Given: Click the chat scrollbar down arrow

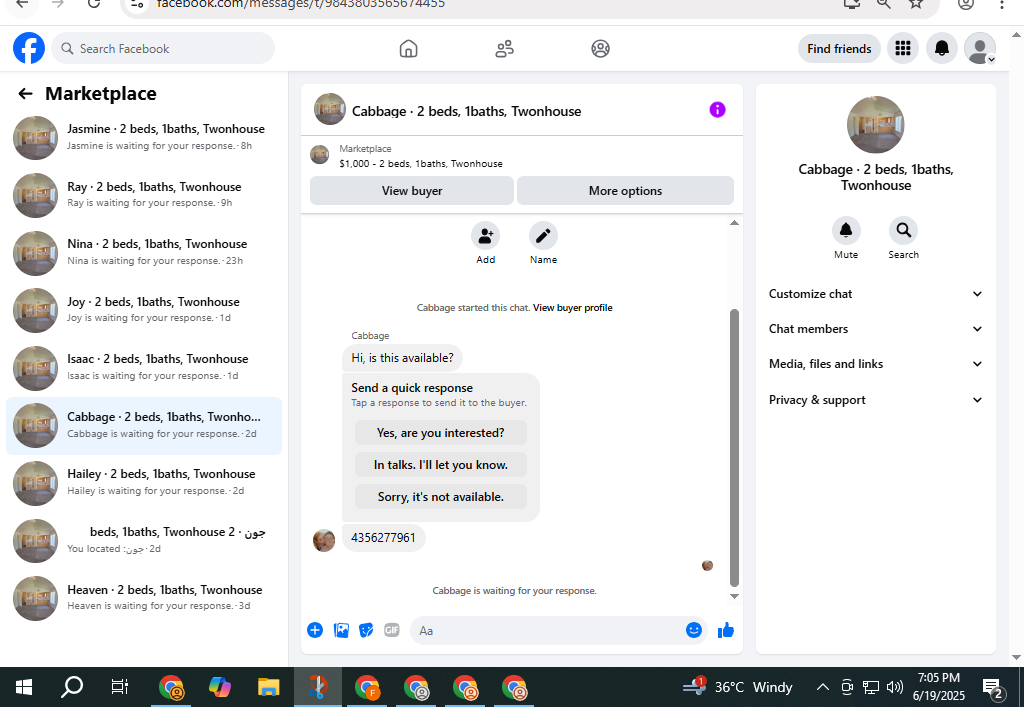Looking at the screenshot, I should tap(734, 596).
